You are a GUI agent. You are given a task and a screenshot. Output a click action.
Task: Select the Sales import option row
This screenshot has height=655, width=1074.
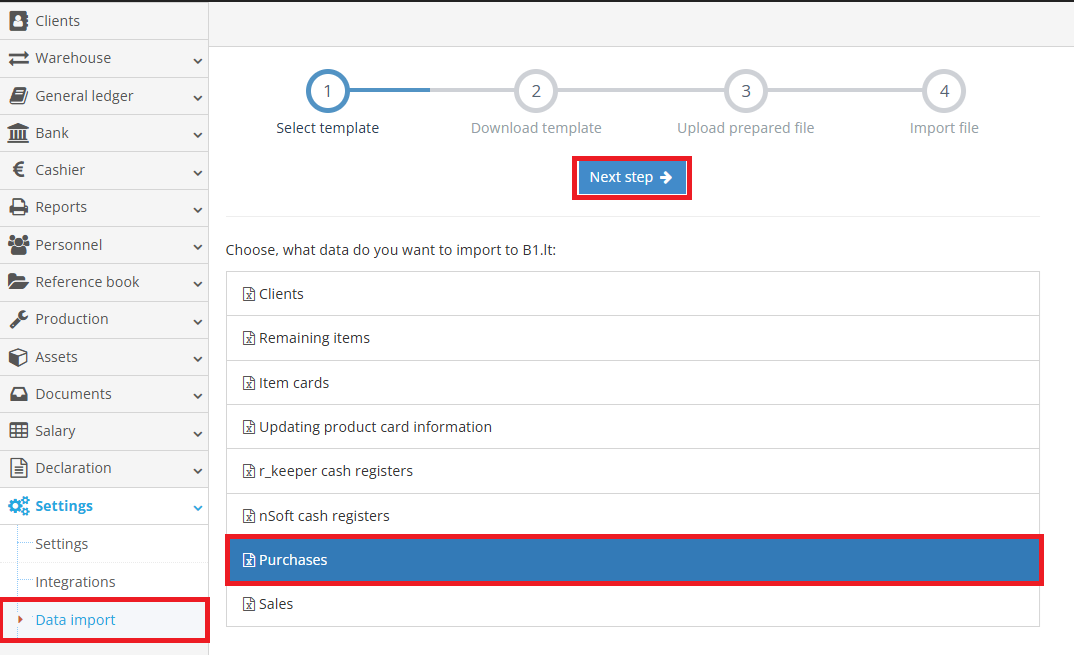[x=633, y=603]
